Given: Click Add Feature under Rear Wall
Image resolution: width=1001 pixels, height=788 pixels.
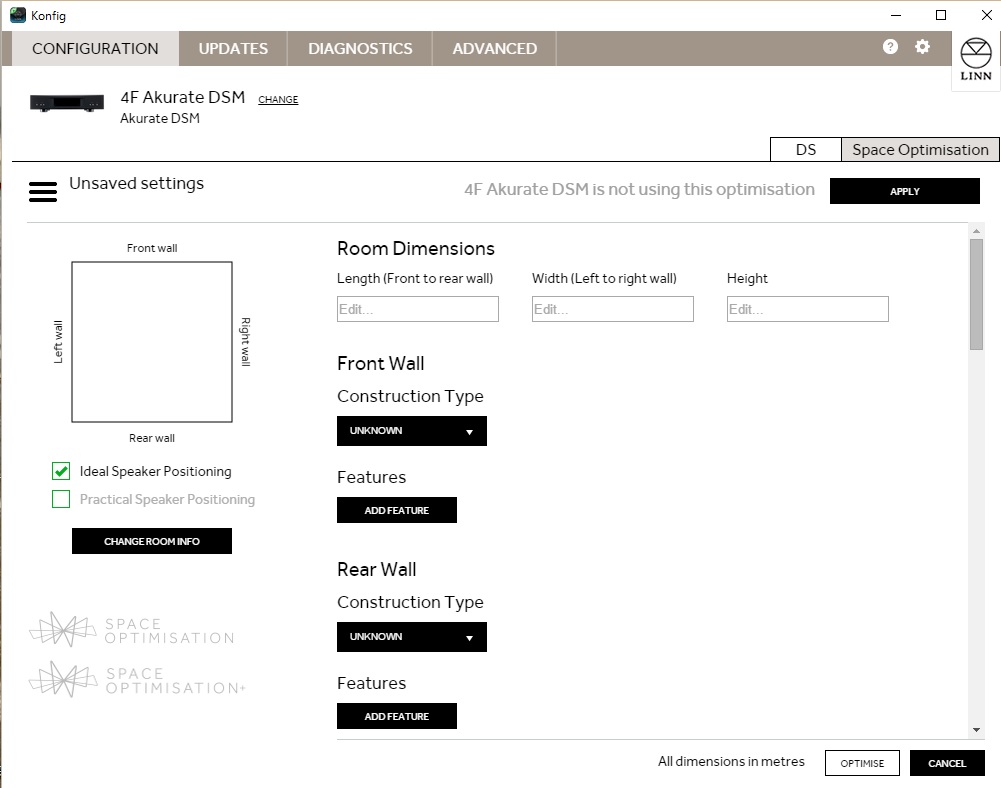Looking at the screenshot, I should (397, 716).
